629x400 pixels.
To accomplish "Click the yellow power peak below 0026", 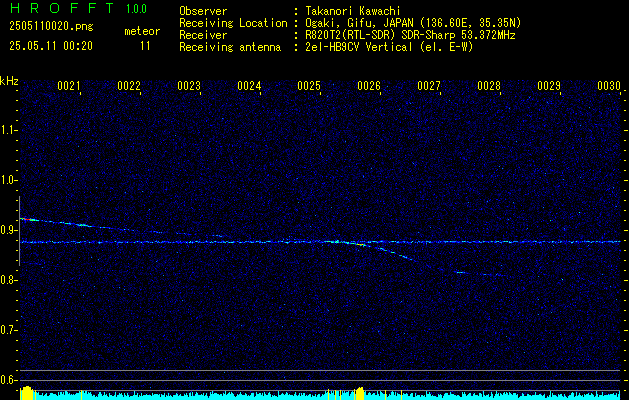I will point(359,393).
